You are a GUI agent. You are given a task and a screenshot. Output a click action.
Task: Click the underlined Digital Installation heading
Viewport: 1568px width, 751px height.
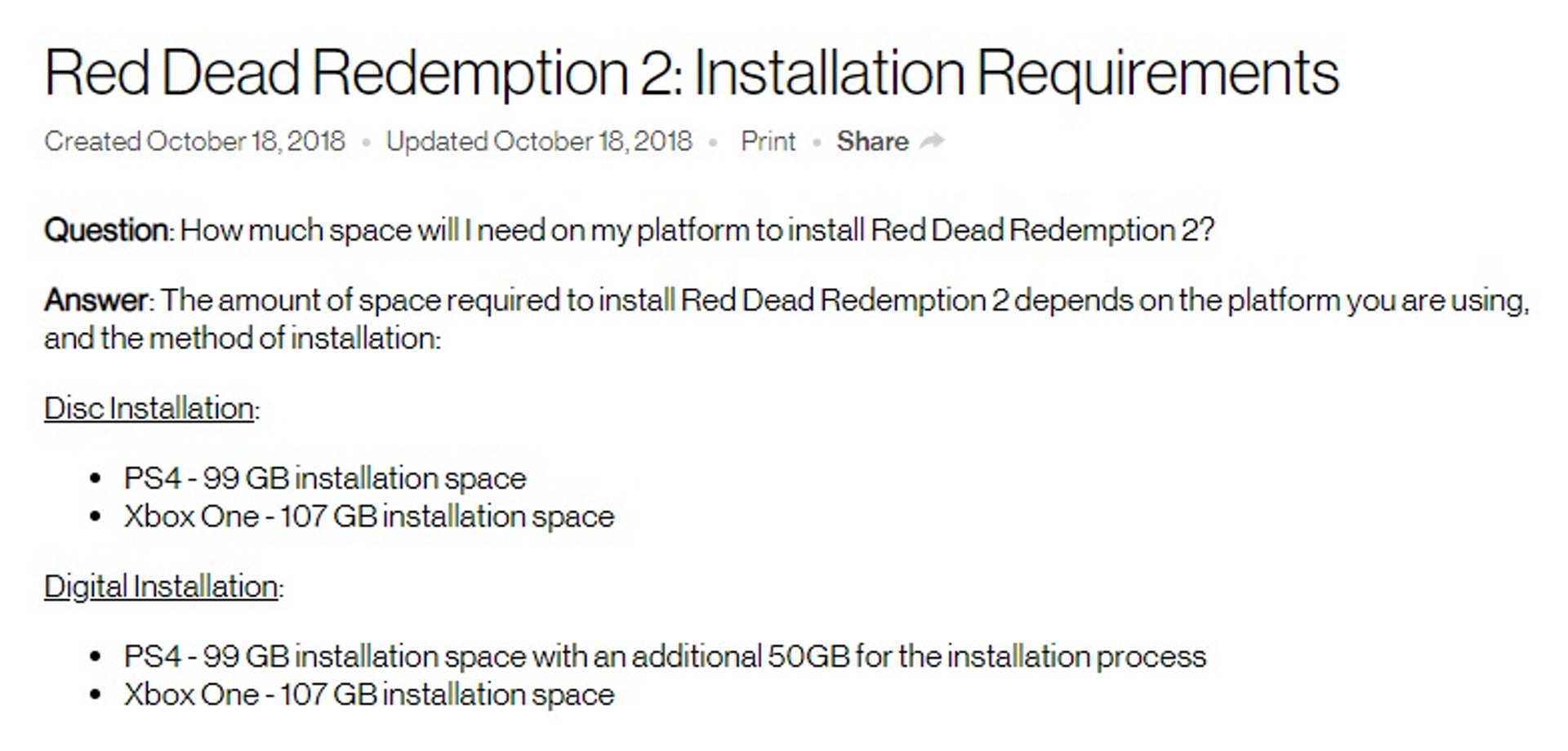click(x=161, y=586)
